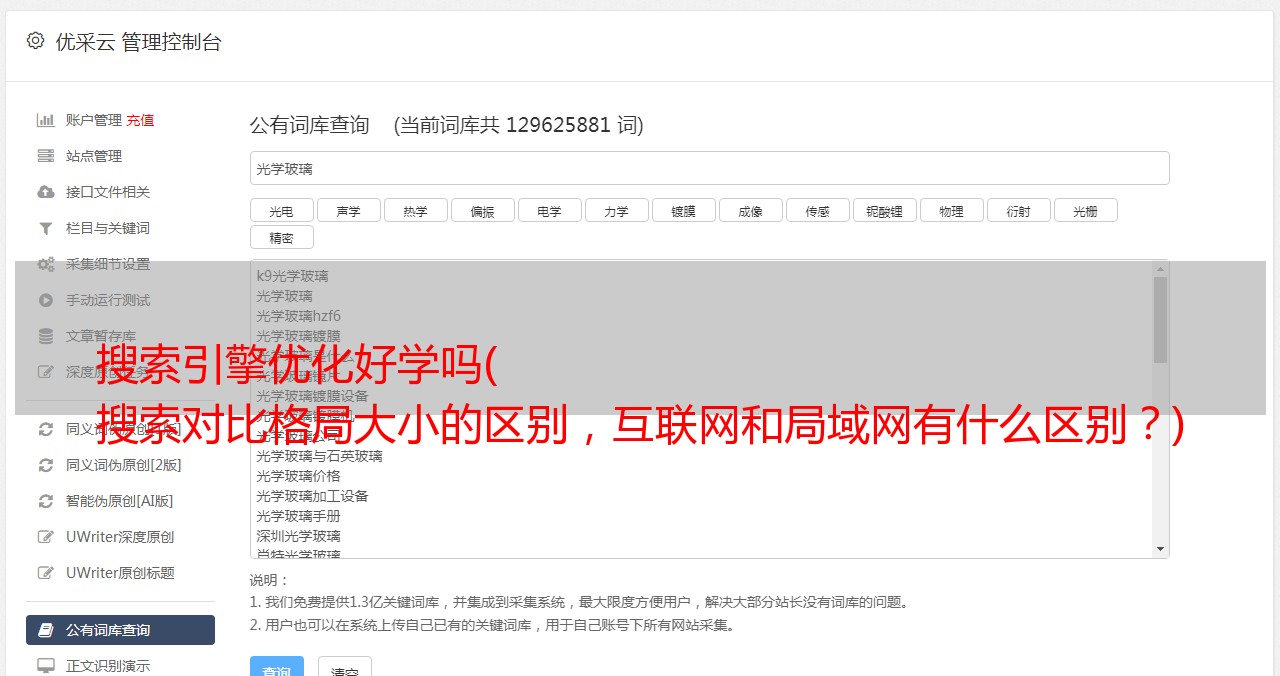Open 智能伪原创[AI版] via its refresh icon
The height and width of the screenshot is (676, 1280).
point(45,501)
